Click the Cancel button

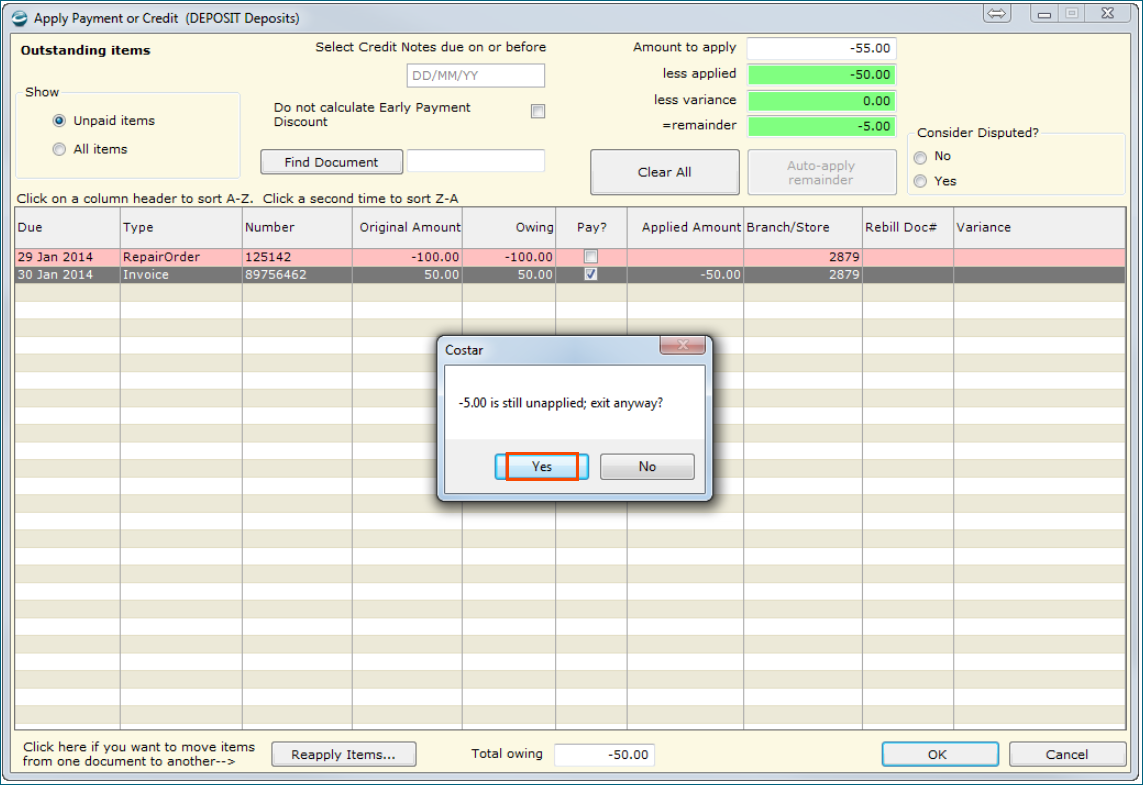(1067, 754)
